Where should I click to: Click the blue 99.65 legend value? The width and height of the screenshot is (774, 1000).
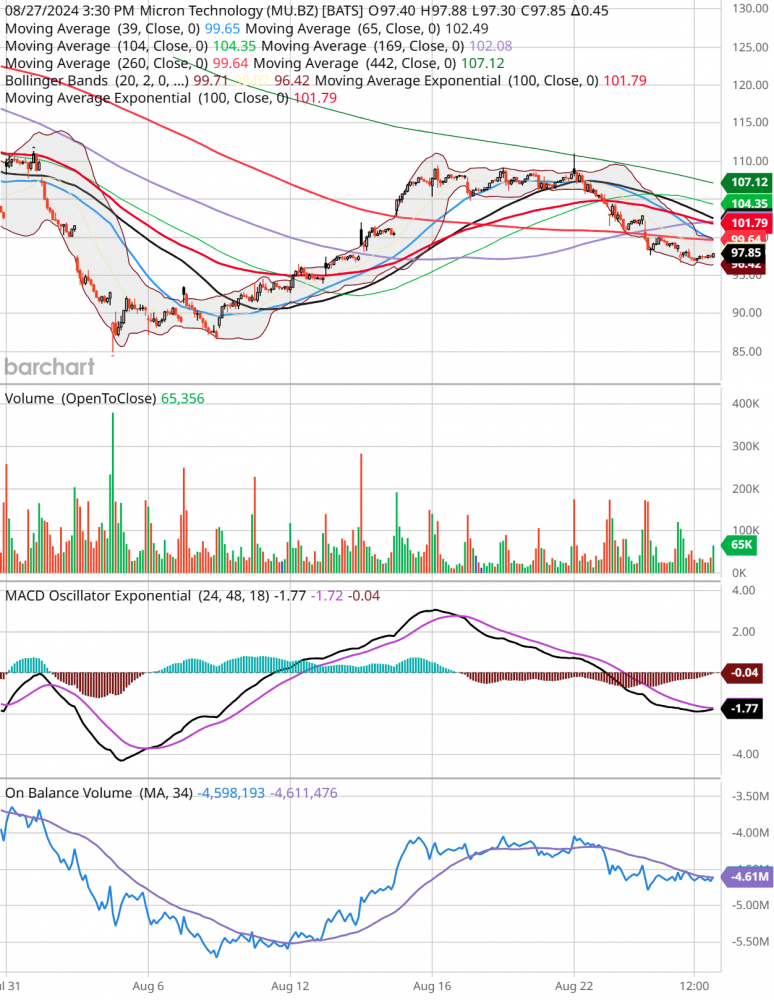click(223, 29)
